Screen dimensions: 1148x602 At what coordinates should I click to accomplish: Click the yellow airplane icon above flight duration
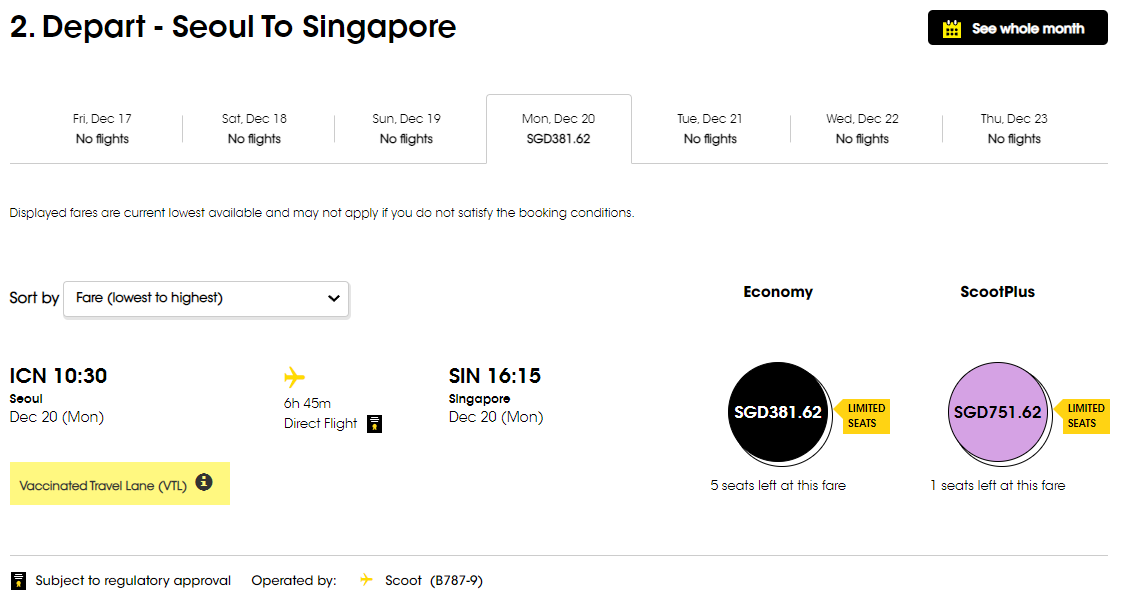pyautogui.click(x=294, y=377)
